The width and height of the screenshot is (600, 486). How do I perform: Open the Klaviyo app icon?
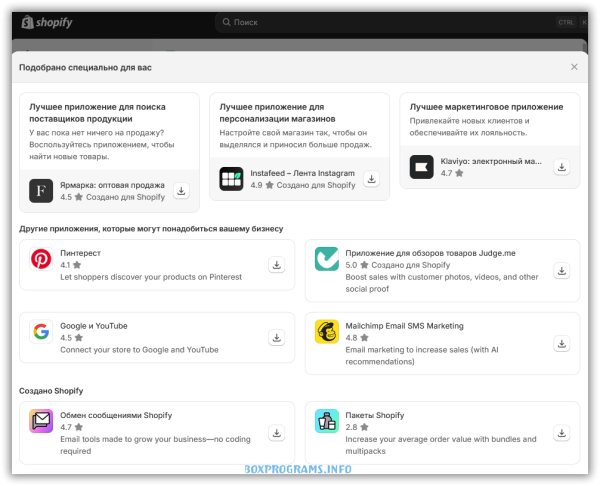click(x=421, y=167)
